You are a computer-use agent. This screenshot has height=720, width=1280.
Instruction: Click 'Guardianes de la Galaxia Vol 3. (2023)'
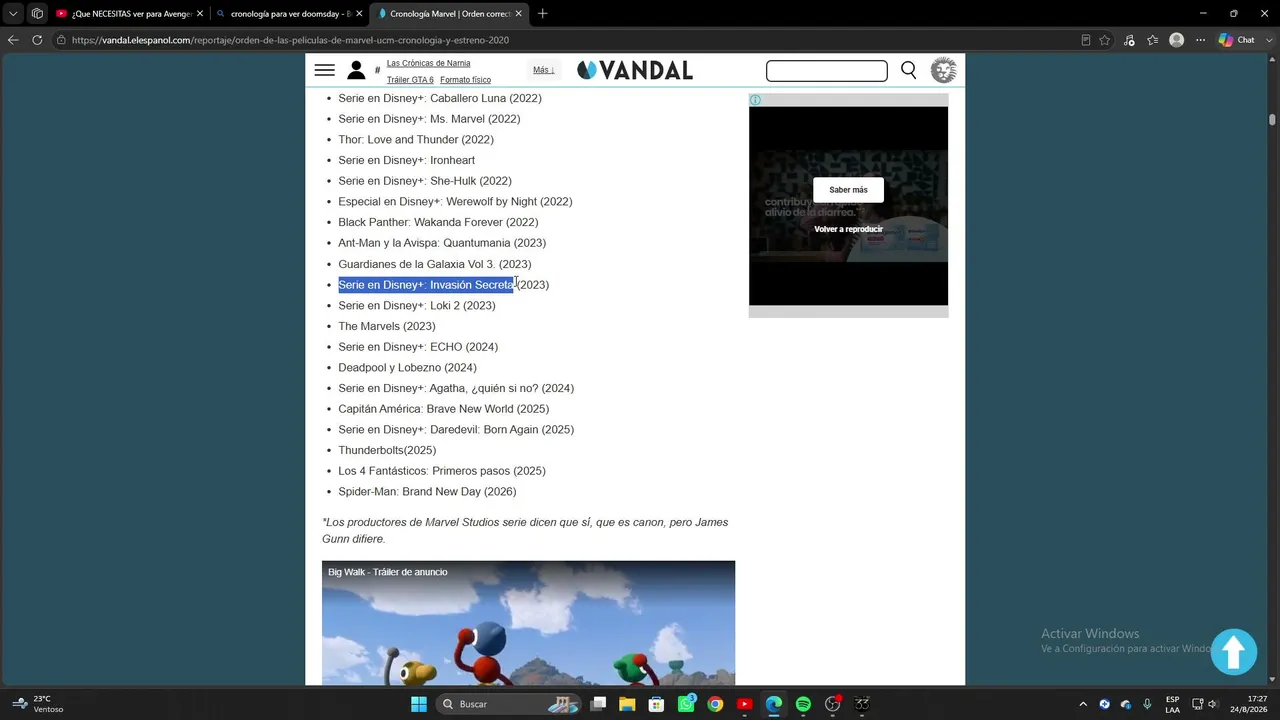coord(435,264)
